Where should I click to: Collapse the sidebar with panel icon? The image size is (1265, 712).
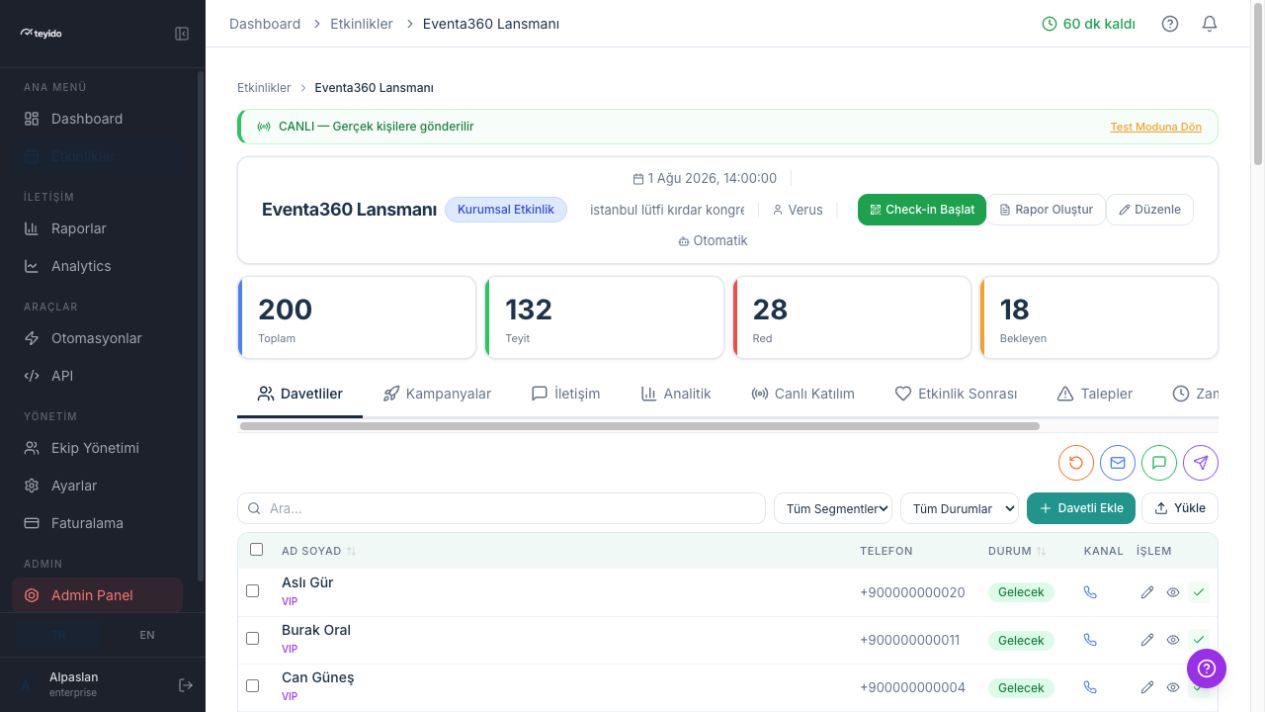182,33
